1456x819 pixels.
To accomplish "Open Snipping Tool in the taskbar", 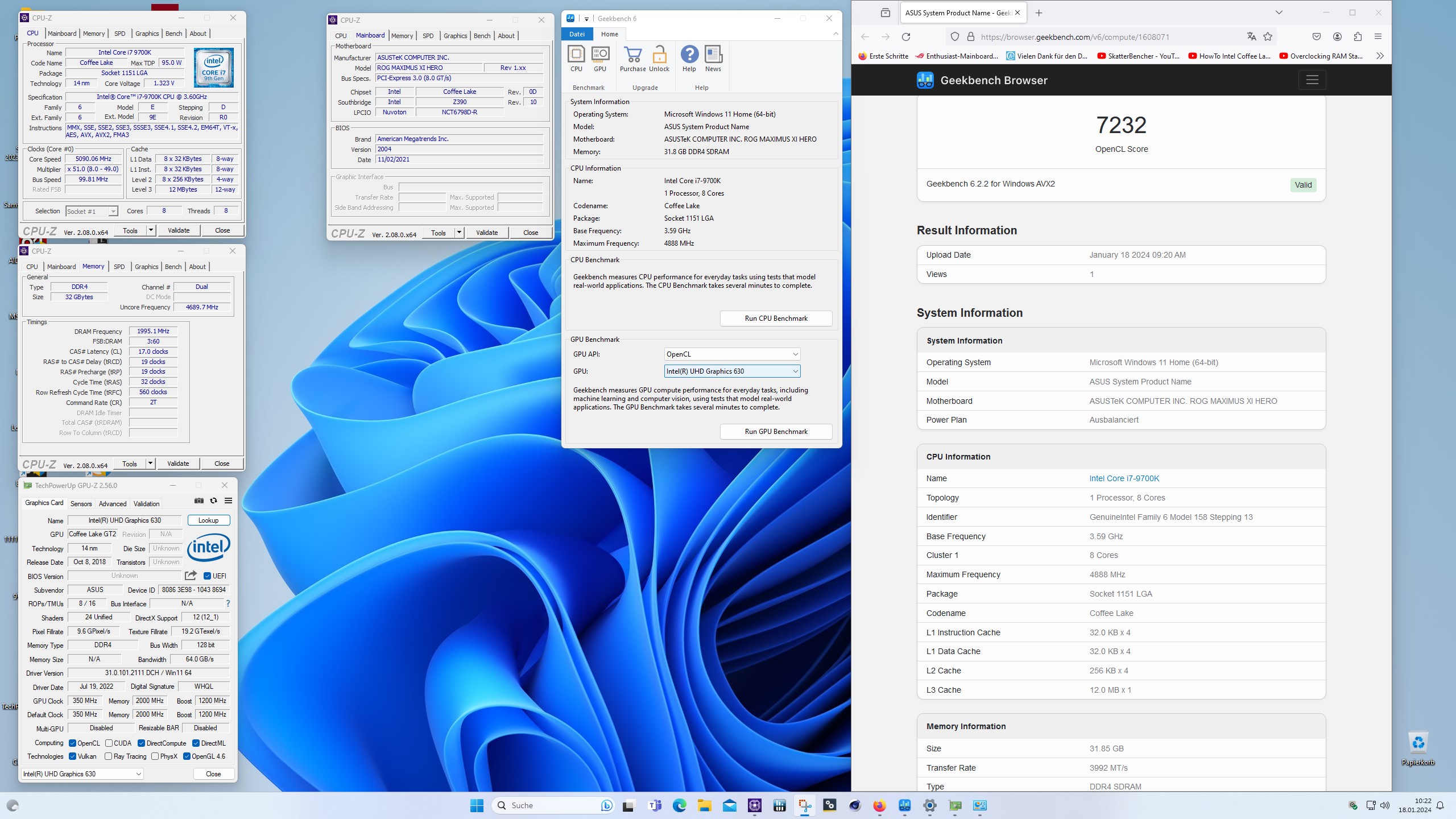I will [x=805, y=805].
